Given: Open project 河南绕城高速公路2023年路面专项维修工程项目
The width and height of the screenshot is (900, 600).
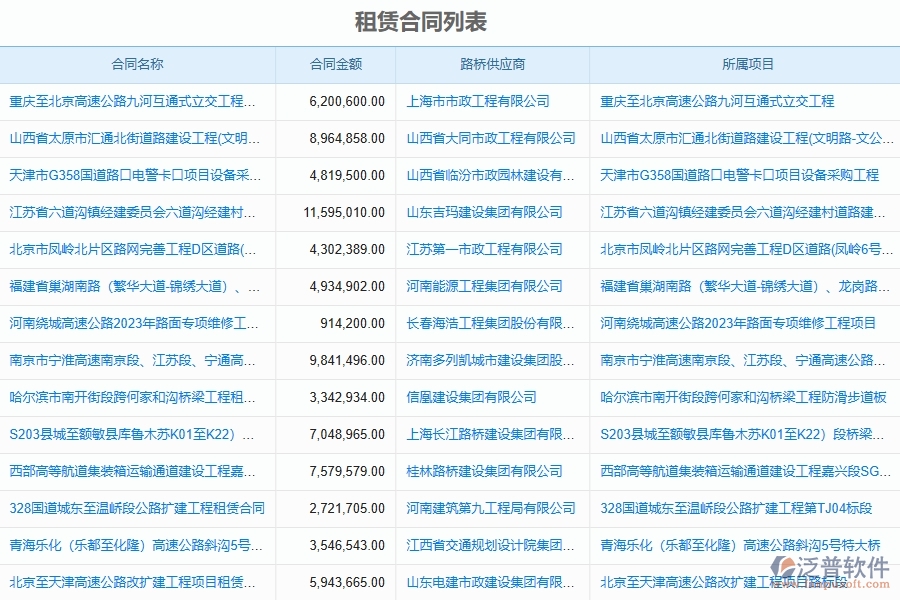Looking at the screenshot, I should (x=744, y=323).
